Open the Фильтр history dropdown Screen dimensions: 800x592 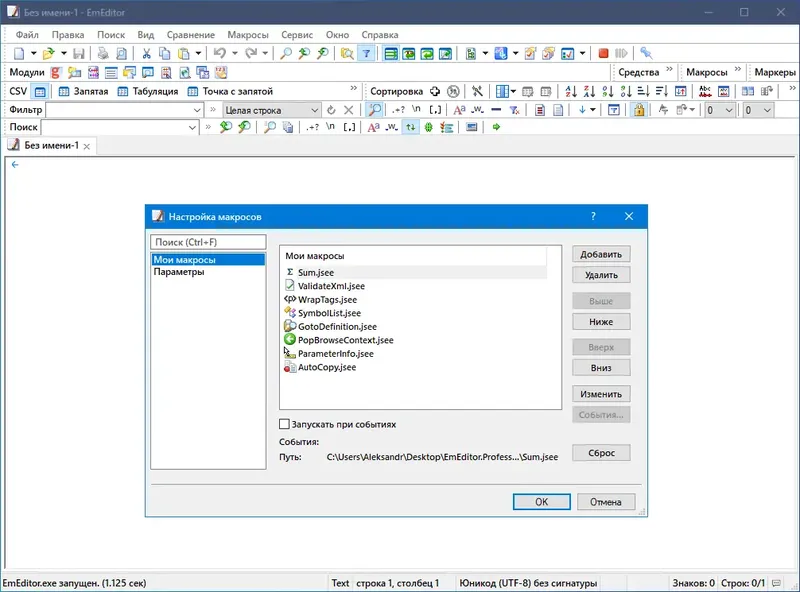pyautogui.click(x=197, y=110)
